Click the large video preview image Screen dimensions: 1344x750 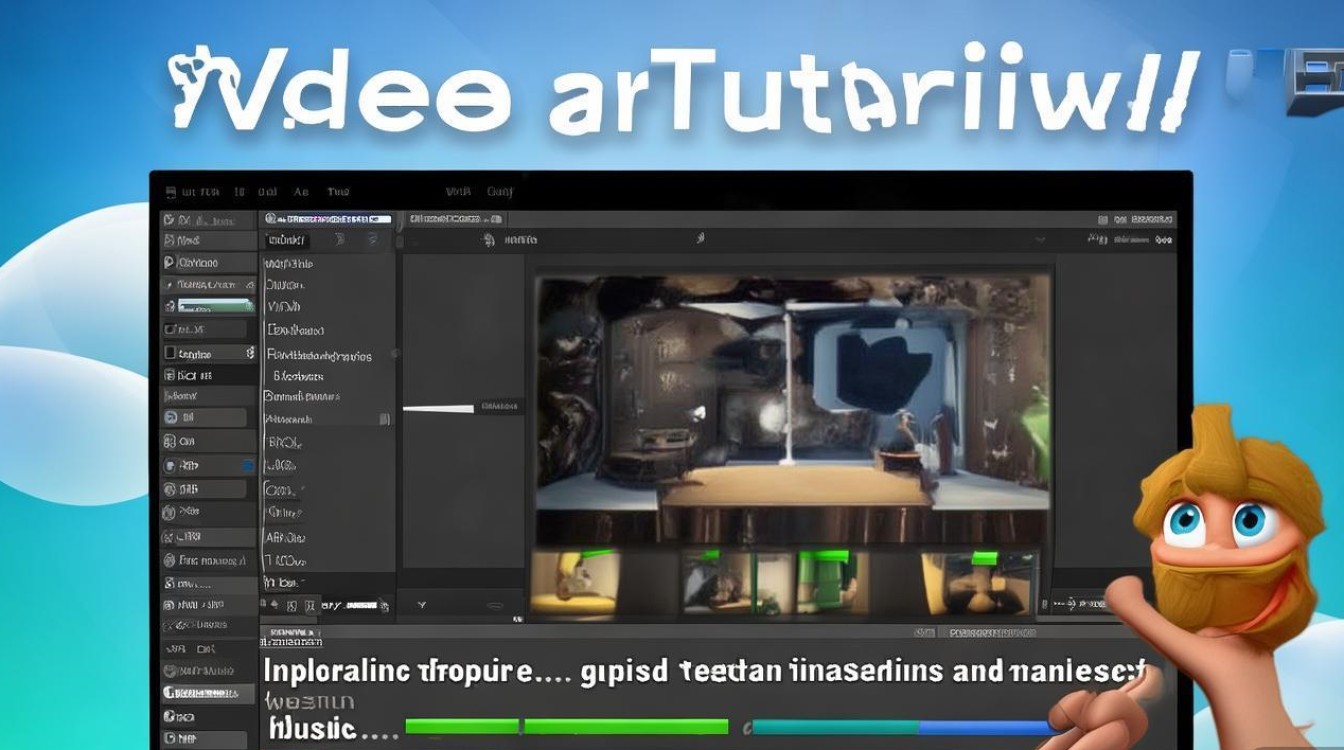pos(793,410)
